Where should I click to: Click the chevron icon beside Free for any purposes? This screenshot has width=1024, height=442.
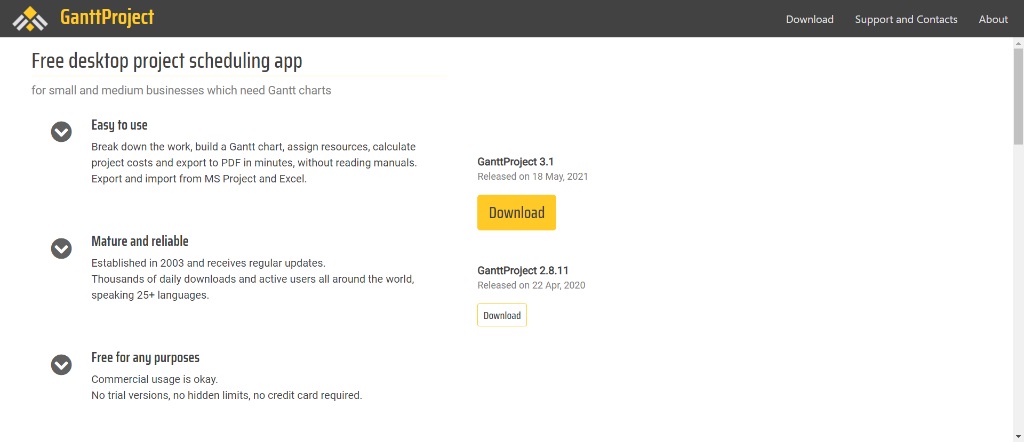point(61,364)
